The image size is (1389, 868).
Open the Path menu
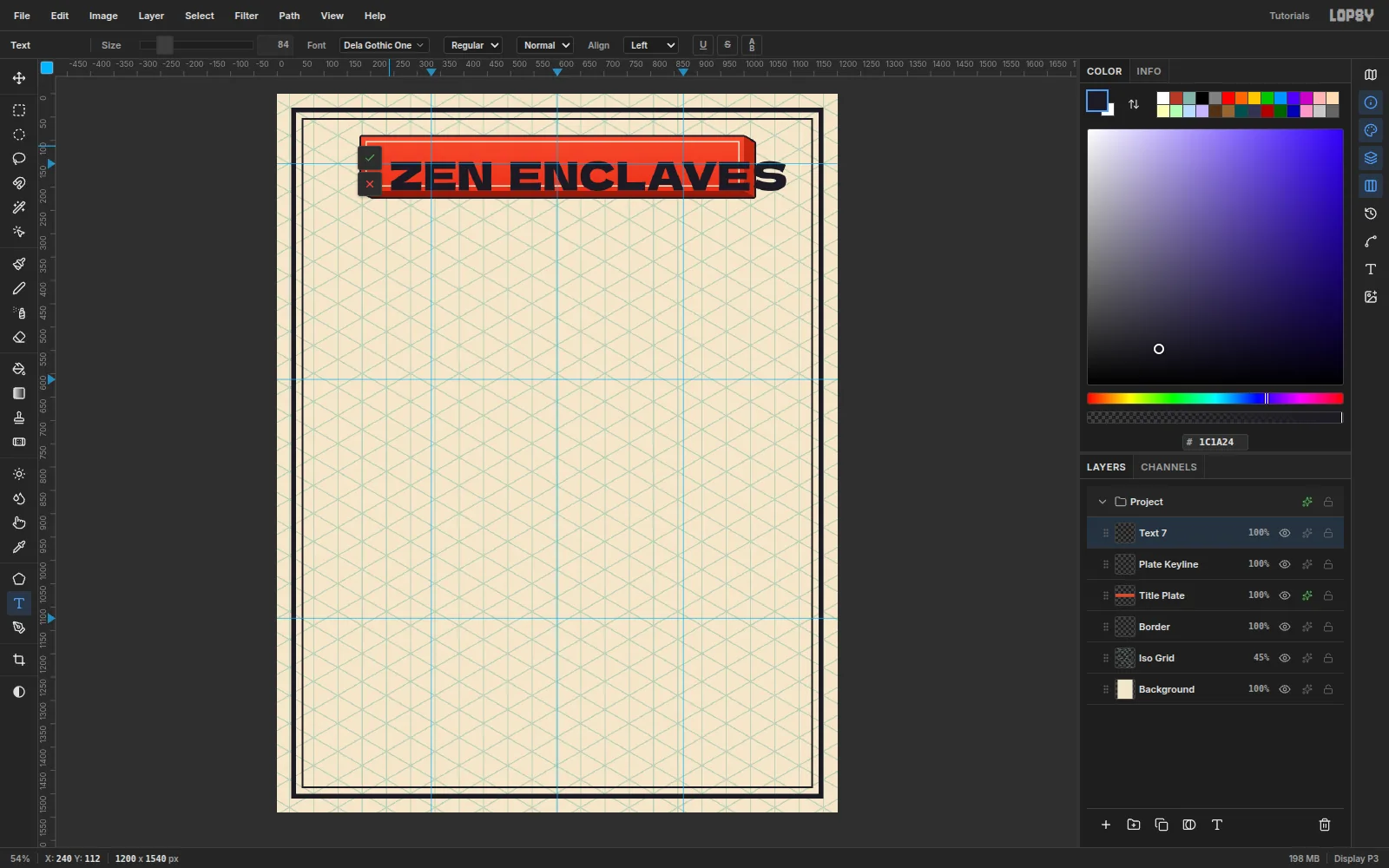[x=289, y=16]
